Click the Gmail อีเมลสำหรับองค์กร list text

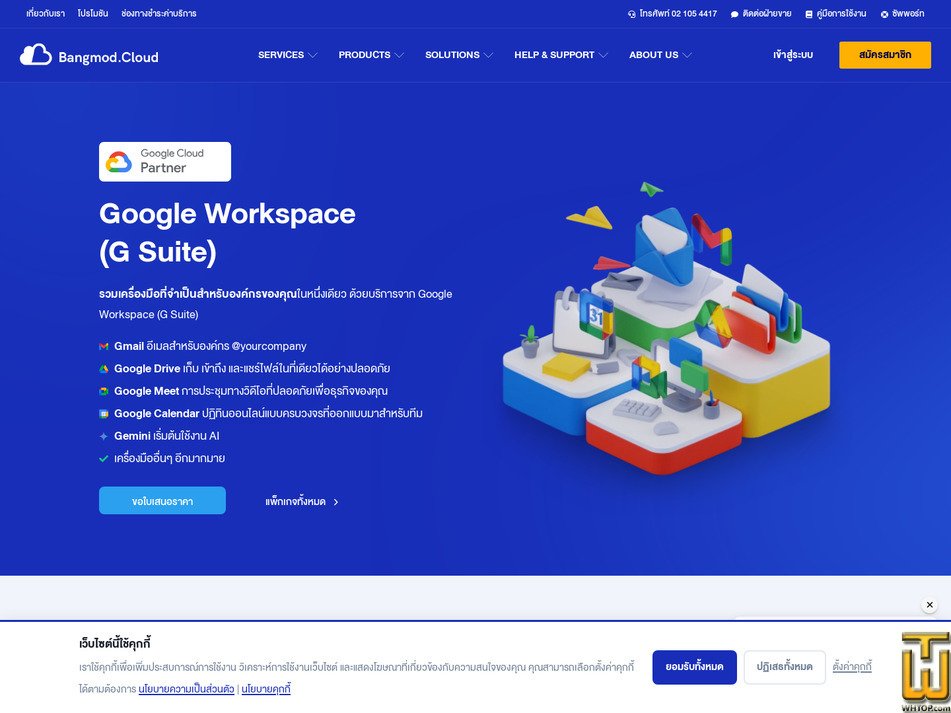[210, 346]
